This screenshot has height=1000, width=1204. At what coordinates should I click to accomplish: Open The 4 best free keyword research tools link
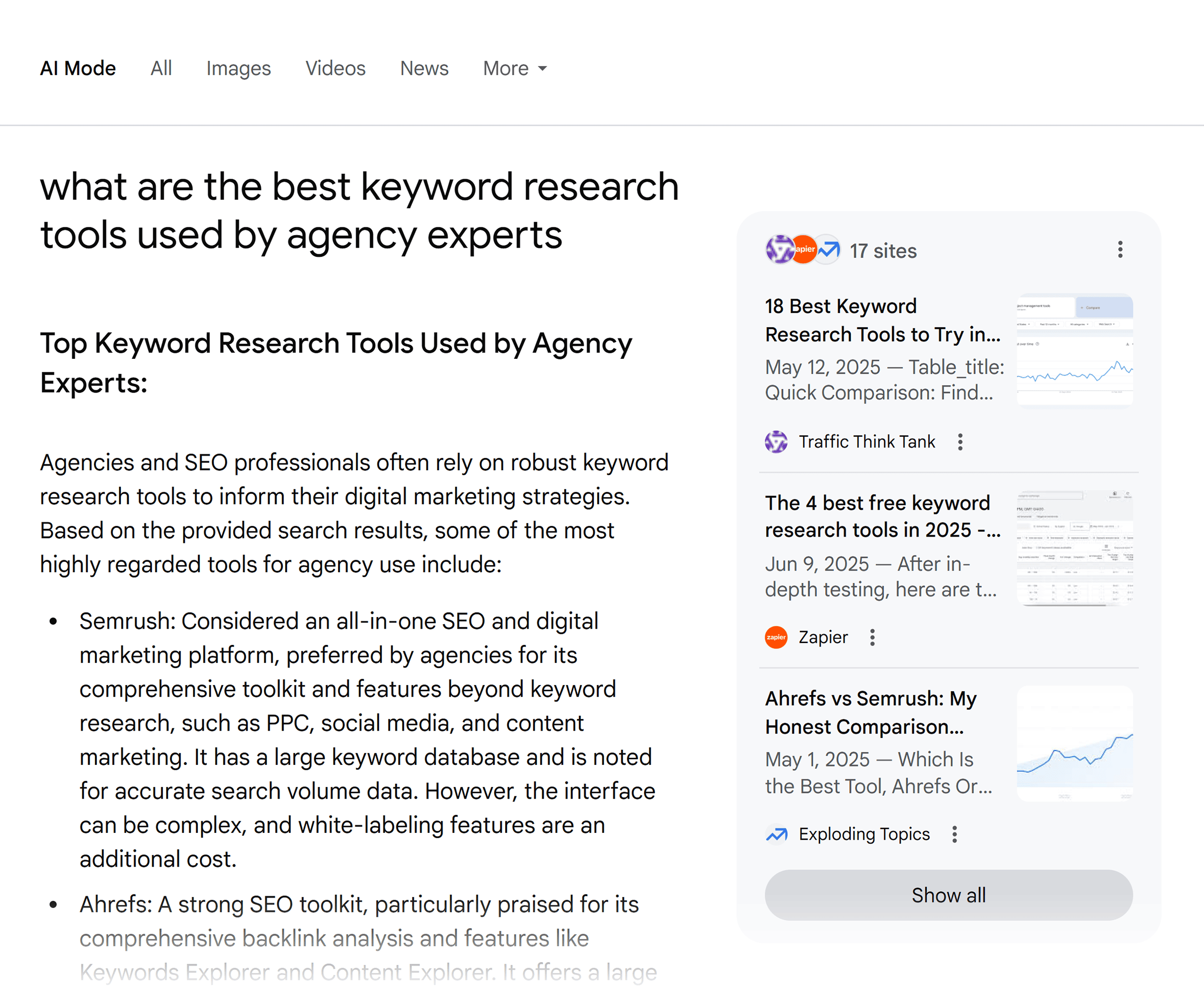point(883,516)
